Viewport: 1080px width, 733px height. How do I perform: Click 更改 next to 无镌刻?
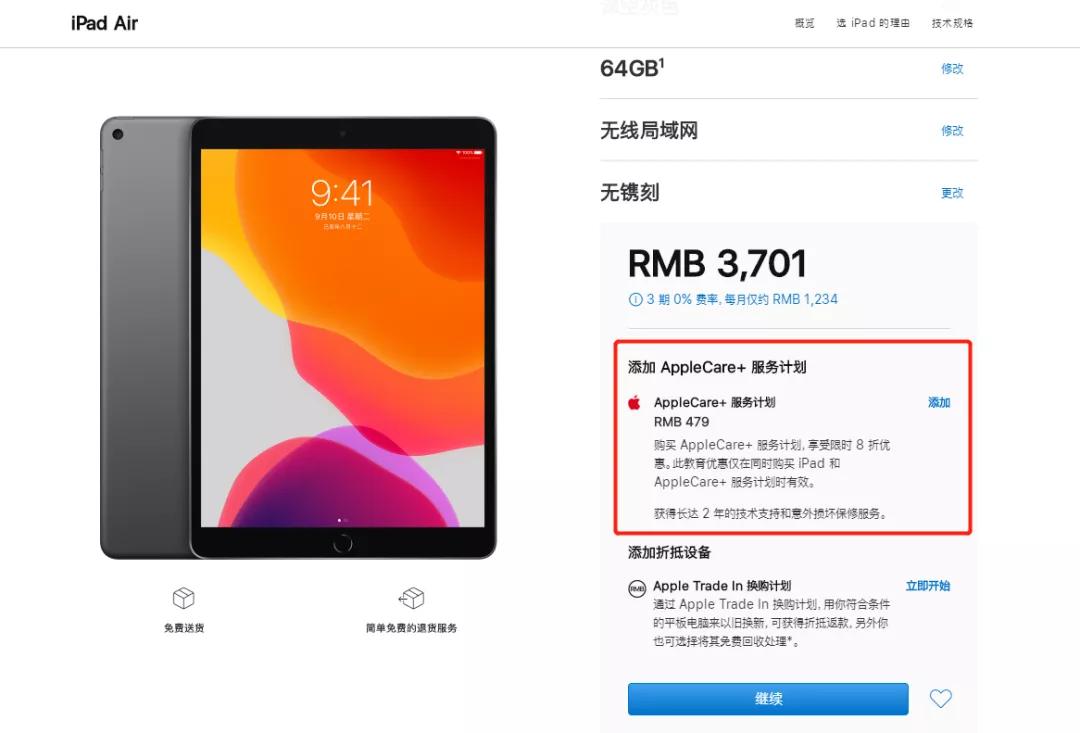pyautogui.click(x=953, y=193)
